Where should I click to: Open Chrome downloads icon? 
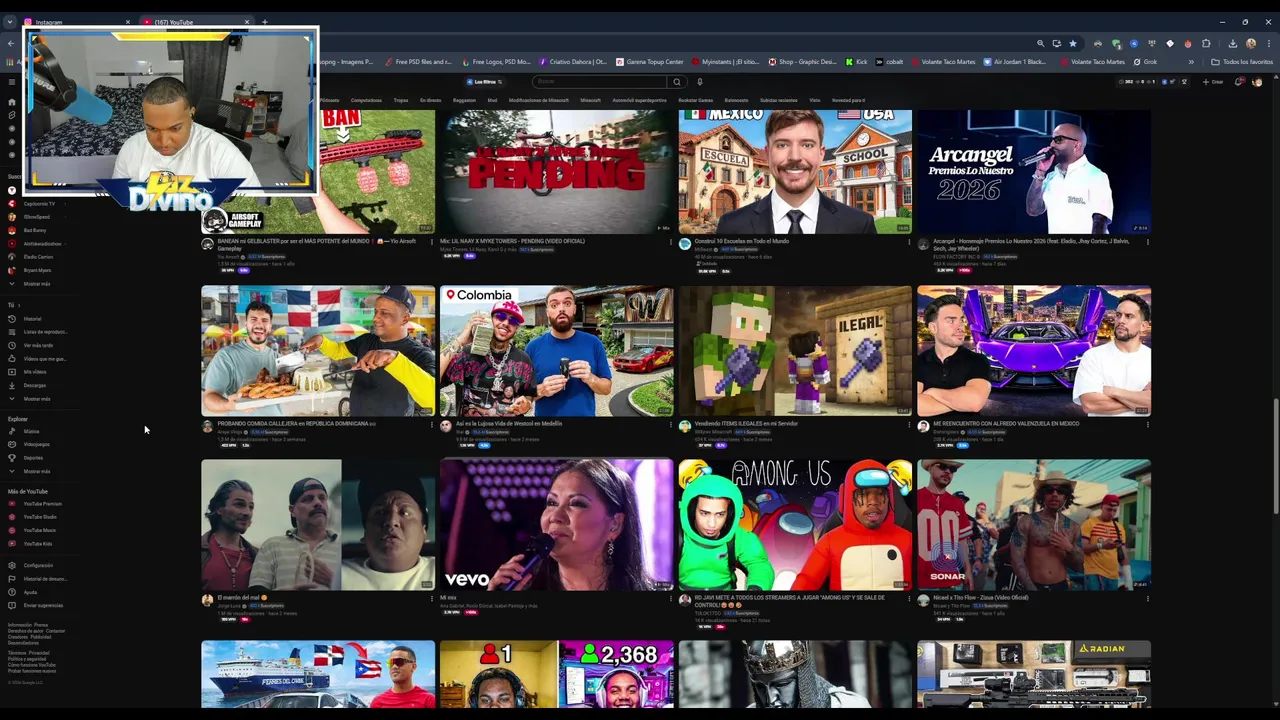click(x=1232, y=44)
